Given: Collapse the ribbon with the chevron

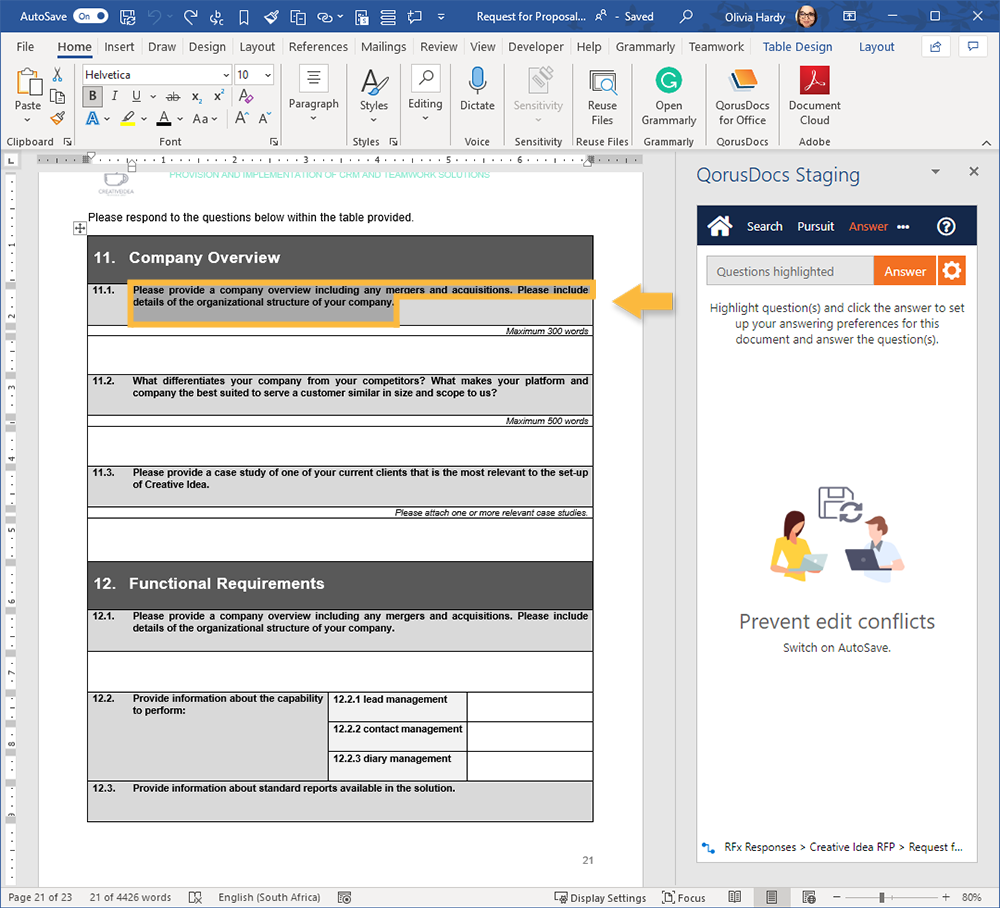Looking at the screenshot, I should (x=986, y=143).
